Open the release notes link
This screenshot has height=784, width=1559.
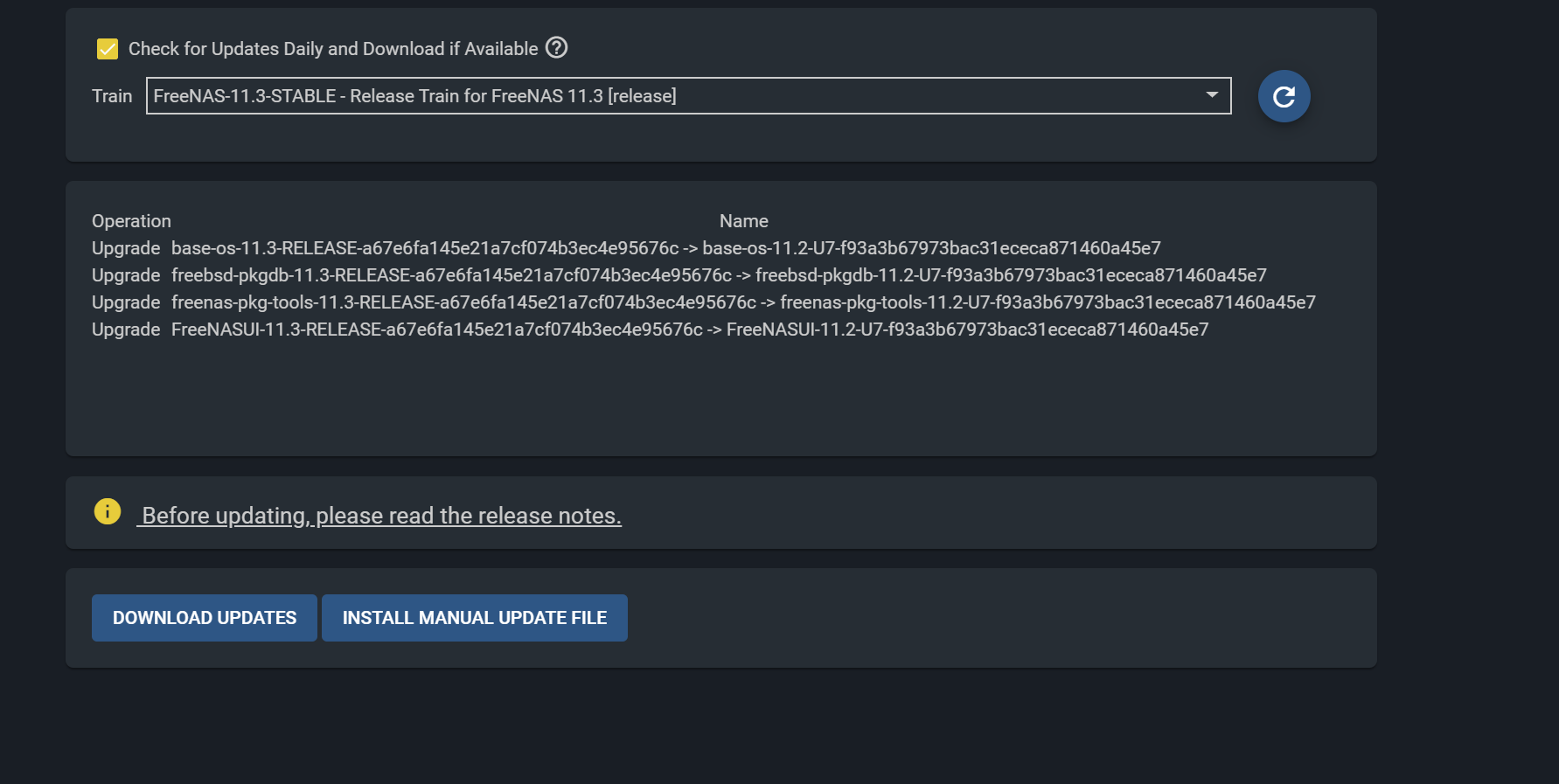pos(381,516)
